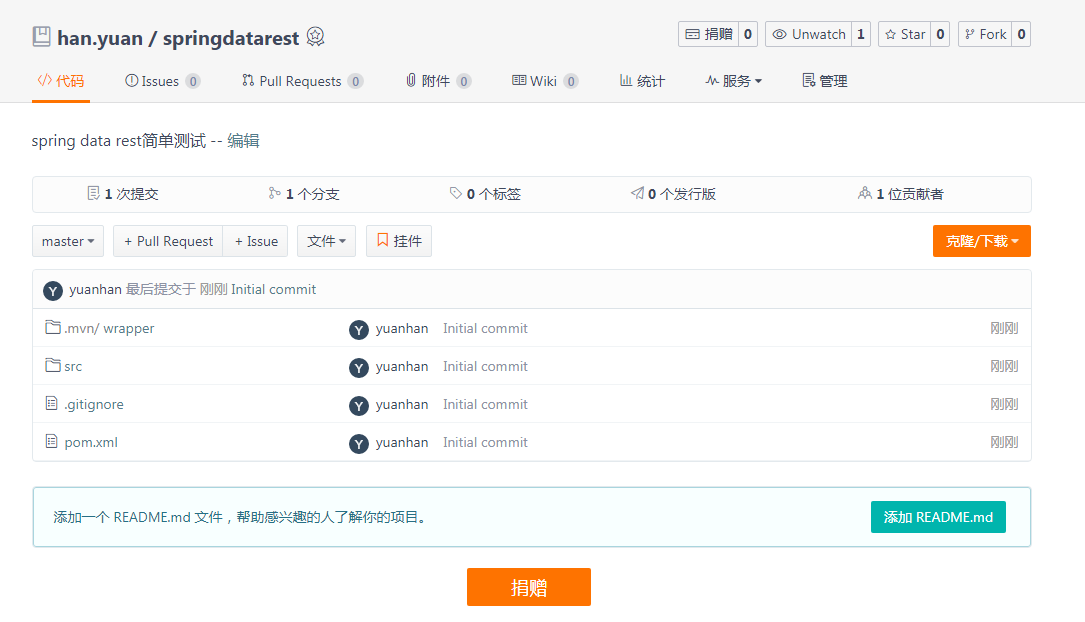The width and height of the screenshot is (1085, 622).
Task: Open the watchers count next to Unwatch
Action: pos(861,34)
